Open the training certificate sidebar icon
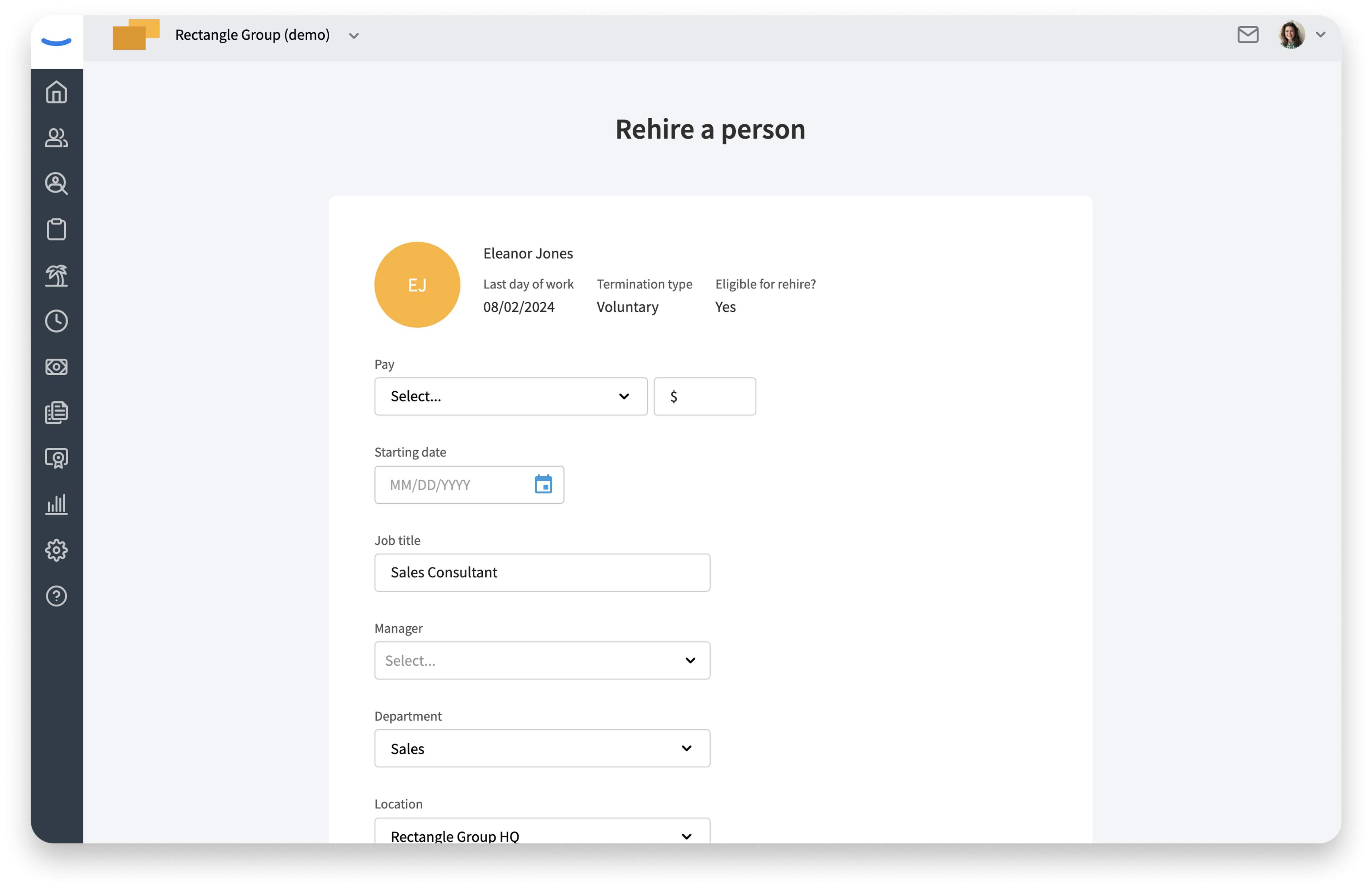 pyautogui.click(x=56, y=458)
